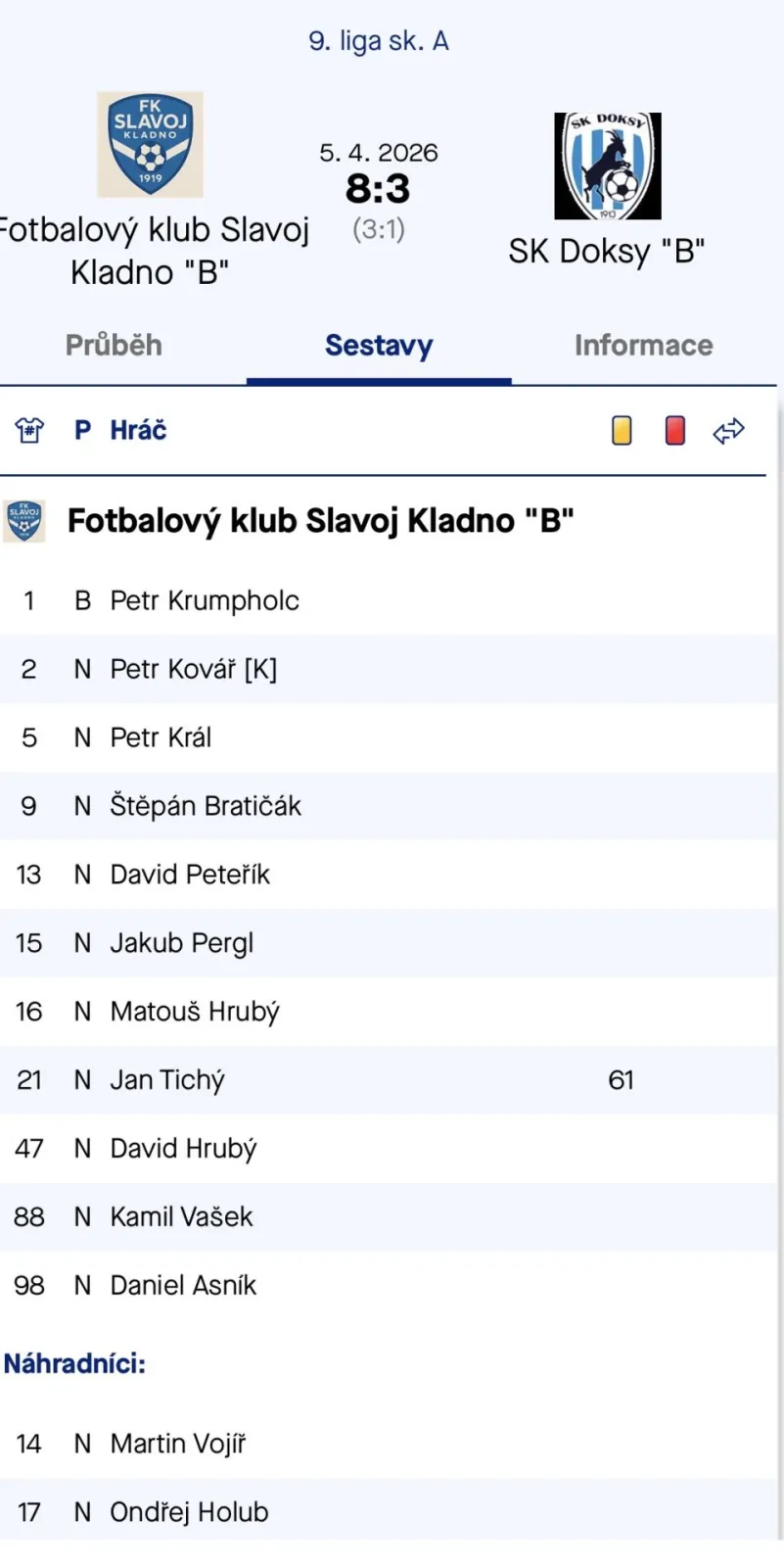The height and width of the screenshot is (1567, 784).
Task: Select captain Petr Kovář's row
Action: tap(194, 669)
